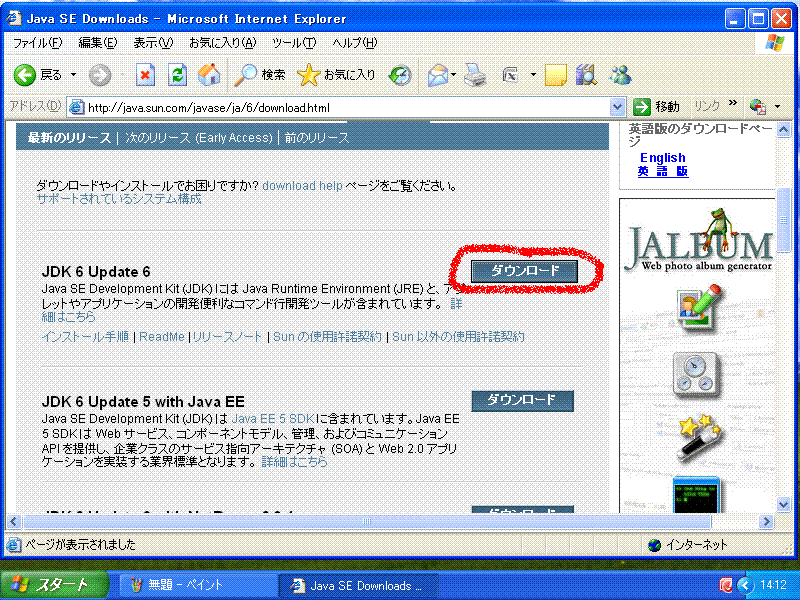This screenshot has width=800, height=600.
Task: Open the Edit button dropdown arrow
Action: tap(533, 75)
